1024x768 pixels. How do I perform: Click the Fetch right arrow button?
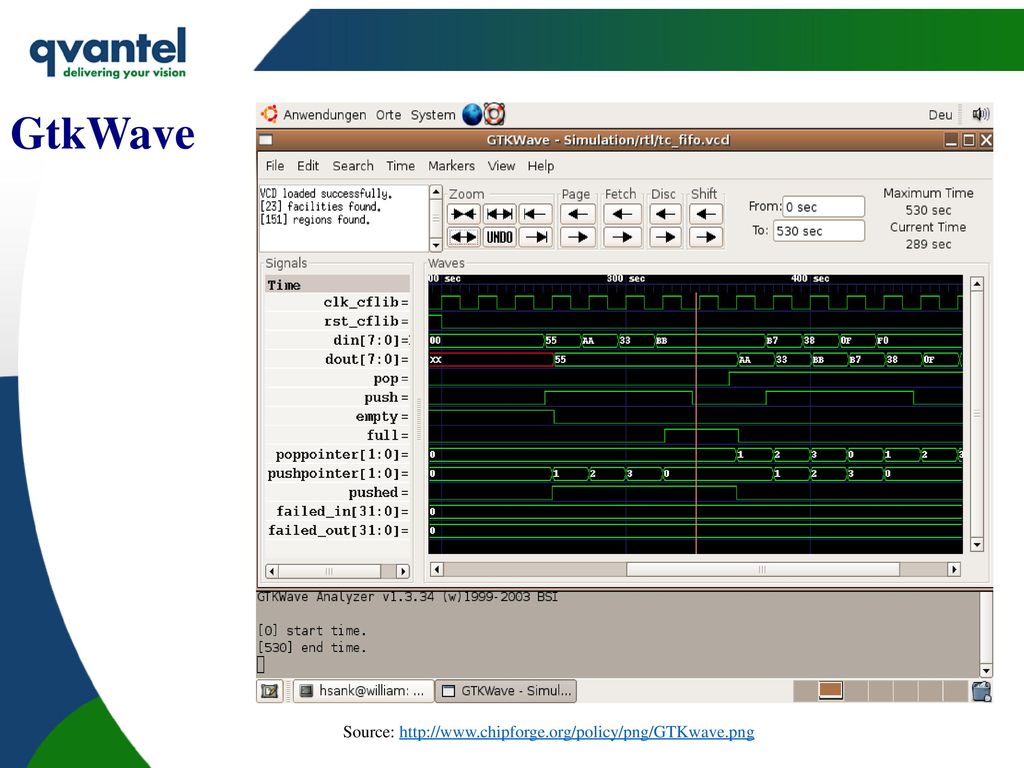pos(622,237)
